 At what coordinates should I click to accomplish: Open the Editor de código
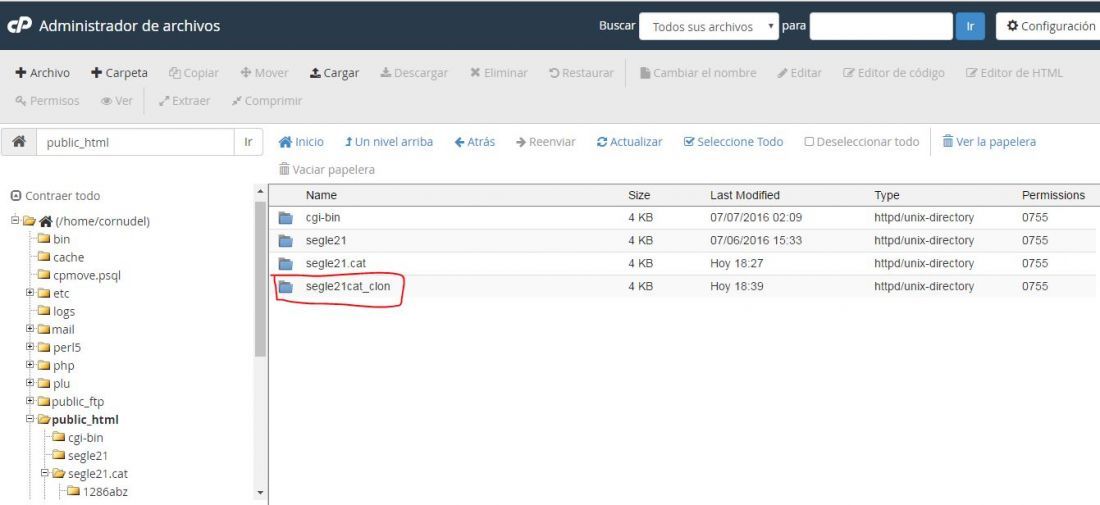click(x=893, y=73)
